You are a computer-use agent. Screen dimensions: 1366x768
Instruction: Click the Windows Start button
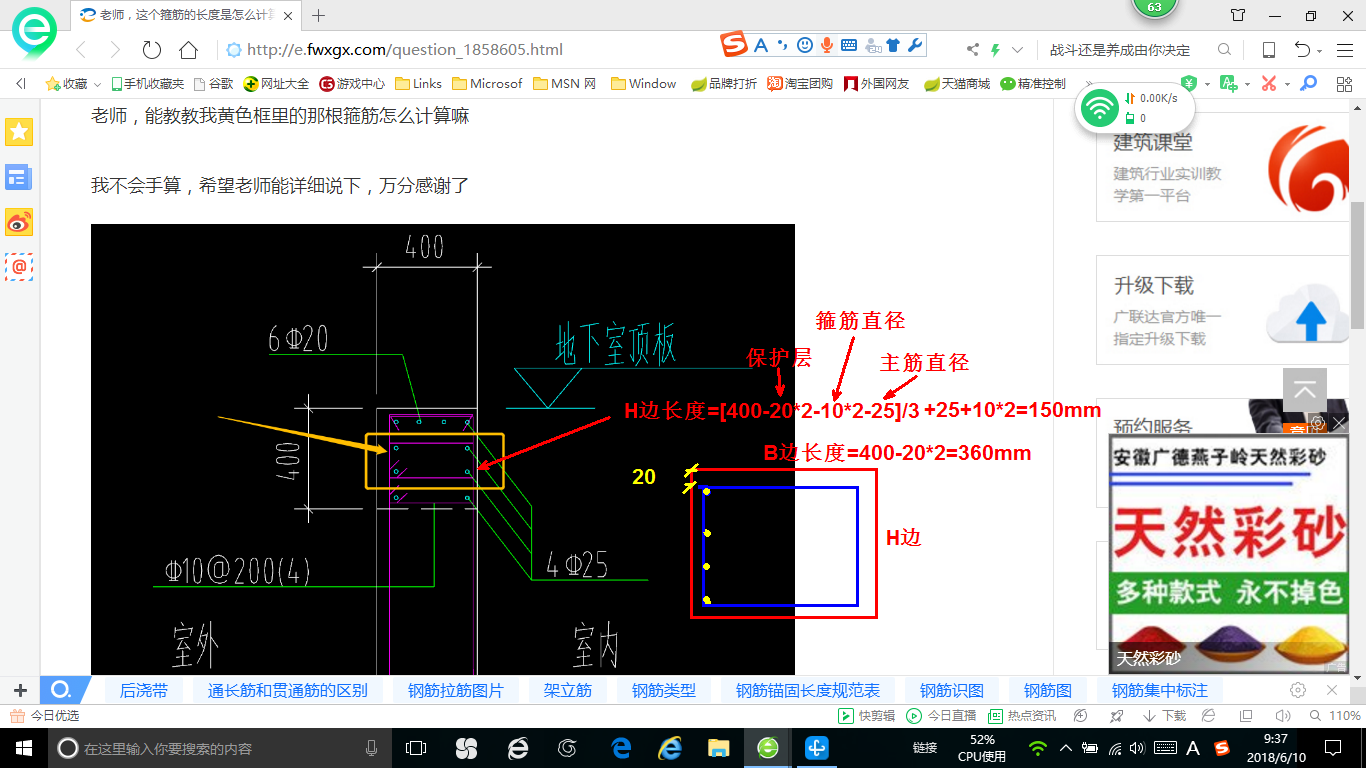click(22, 748)
